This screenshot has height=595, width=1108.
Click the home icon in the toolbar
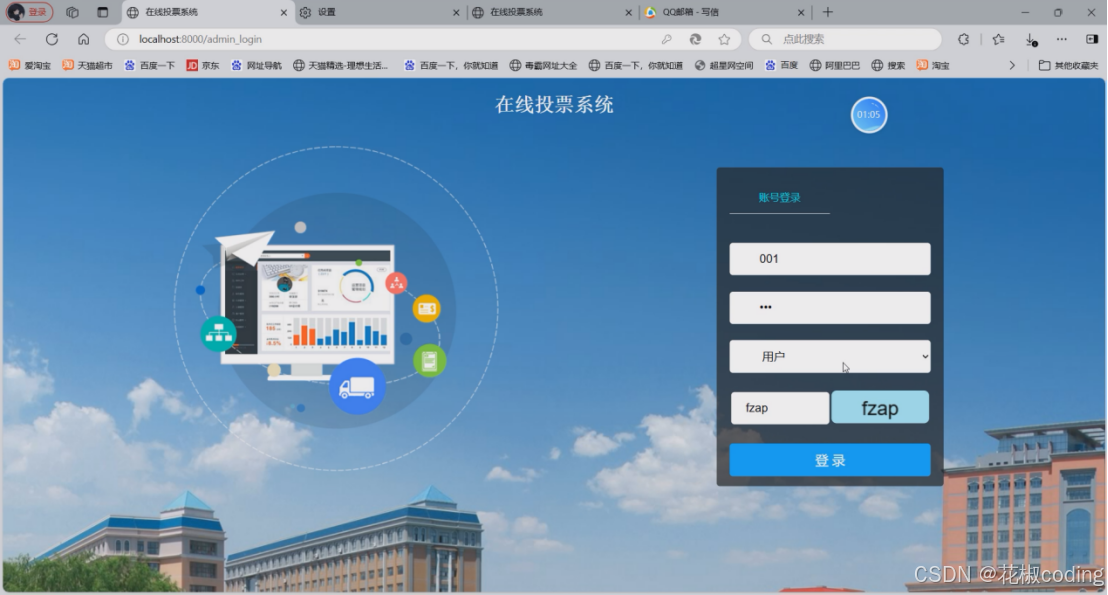point(84,38)
